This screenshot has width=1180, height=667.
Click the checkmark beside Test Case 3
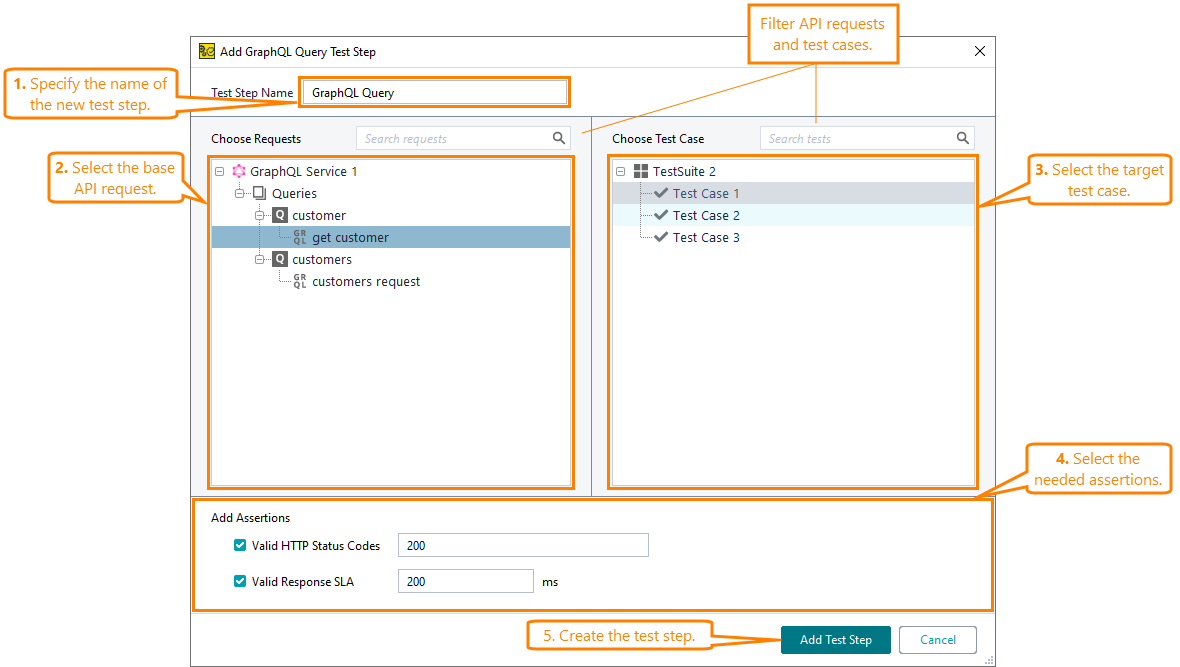[x=661, y=237]
